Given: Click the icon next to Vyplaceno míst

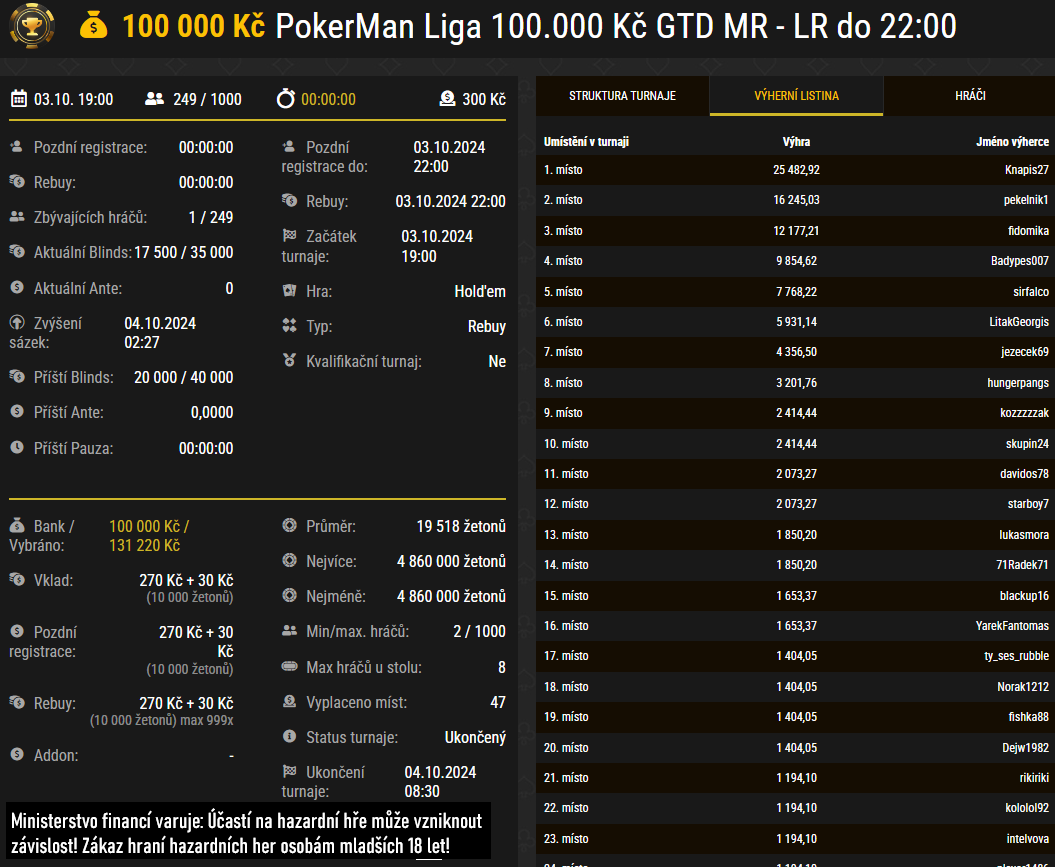Looking at the screenshot, I should pyautogui.click(x=289, y=702).
